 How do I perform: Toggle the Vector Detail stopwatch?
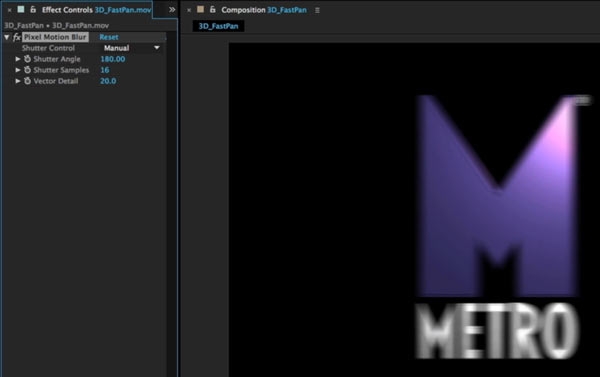click(x=27, y=81)
